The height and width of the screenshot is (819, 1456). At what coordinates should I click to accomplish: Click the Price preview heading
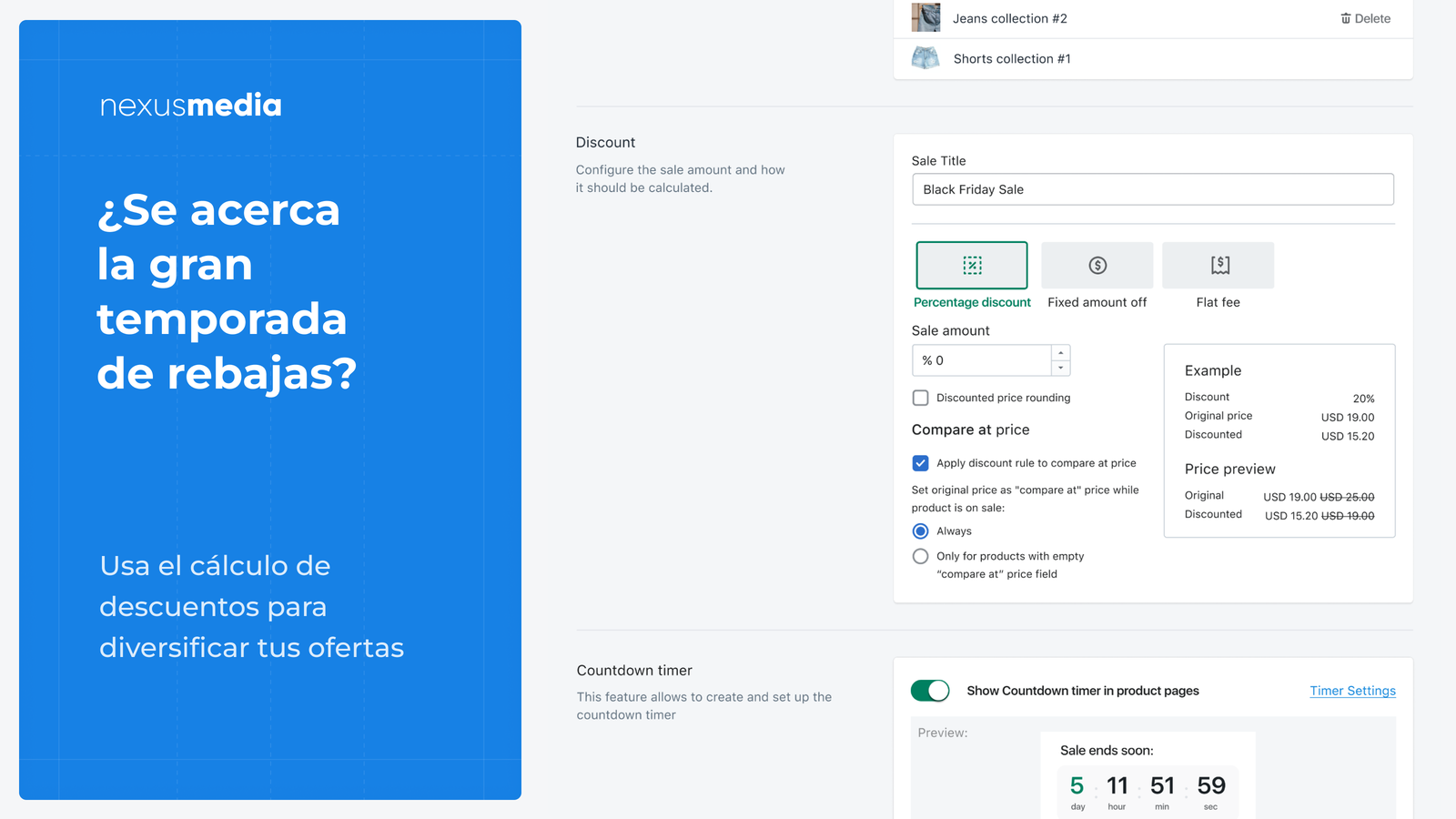[x=1230, y=469]
